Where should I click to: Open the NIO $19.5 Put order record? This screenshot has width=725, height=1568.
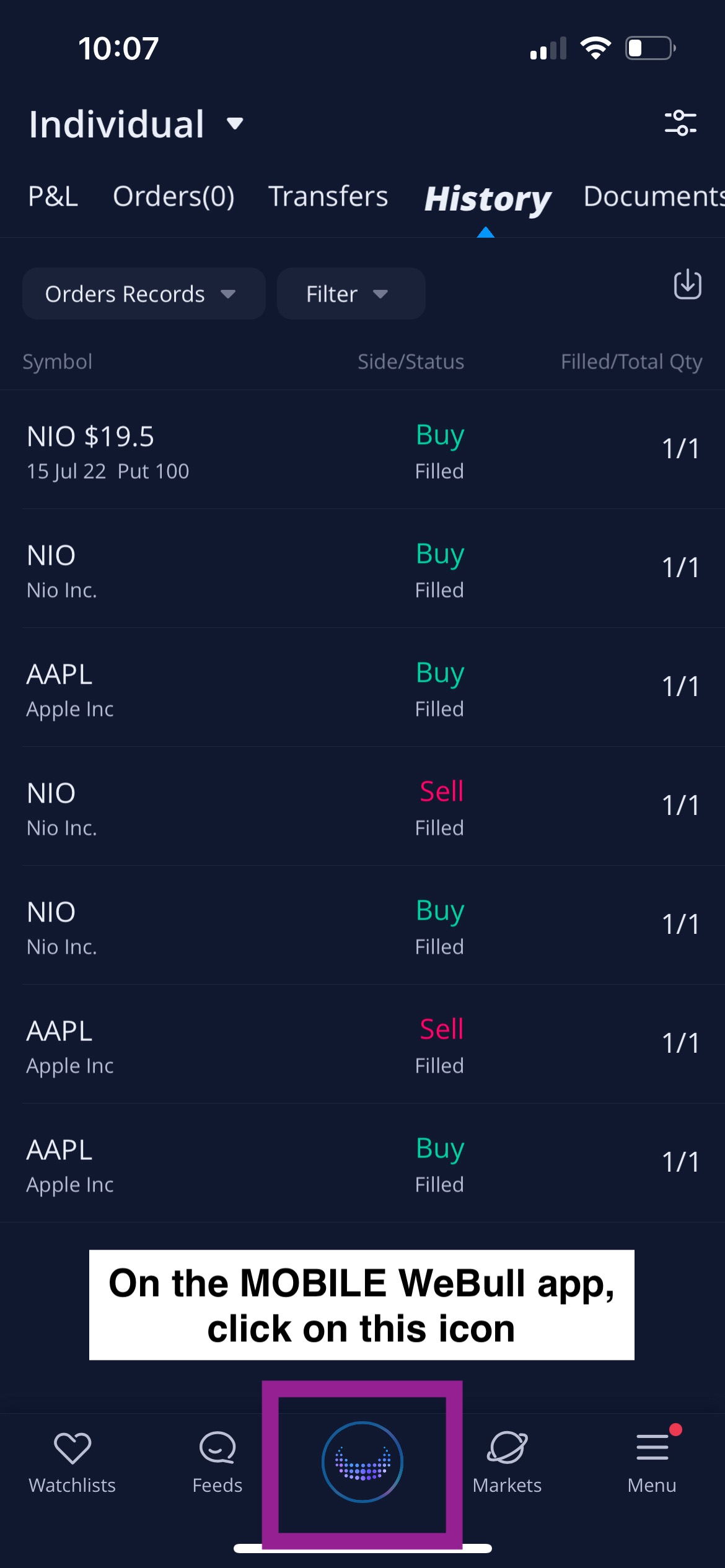click(362, 450)
